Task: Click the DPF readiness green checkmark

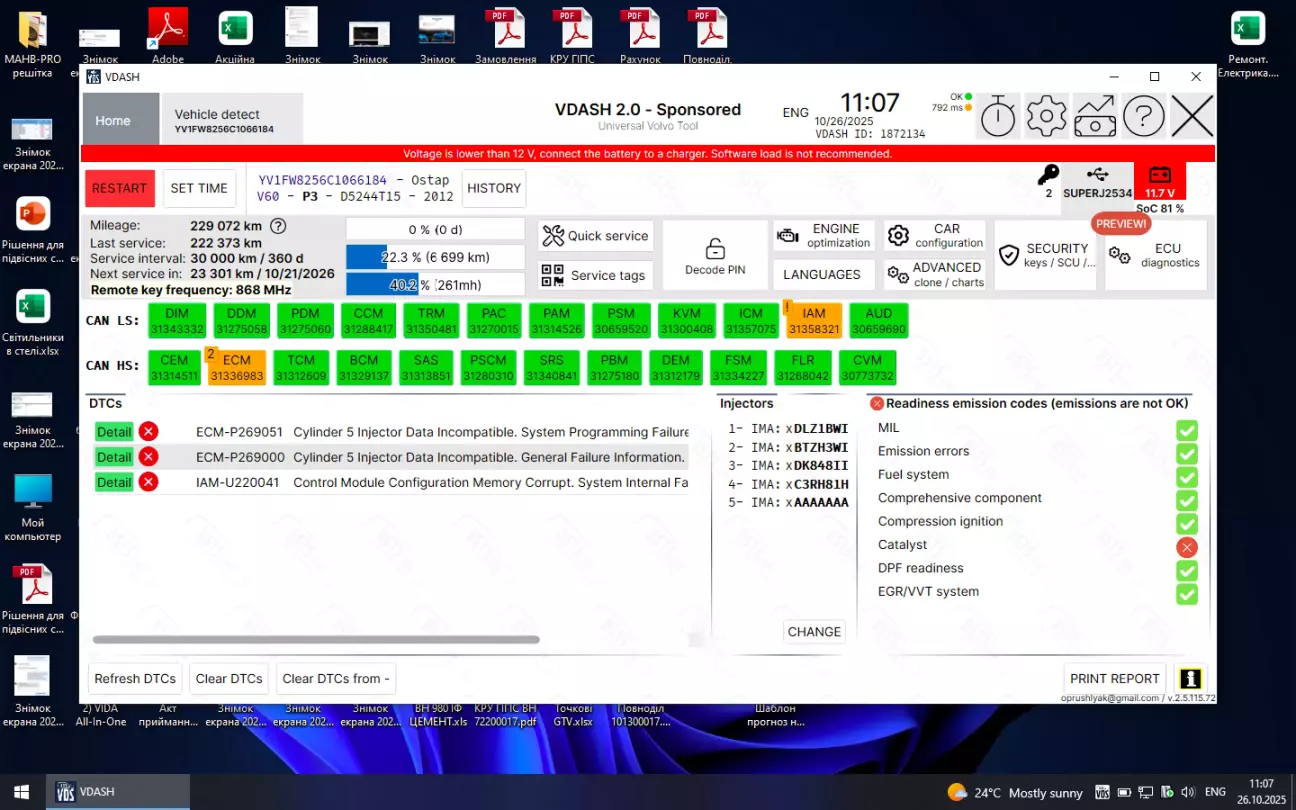Action: coord(1187,570)
